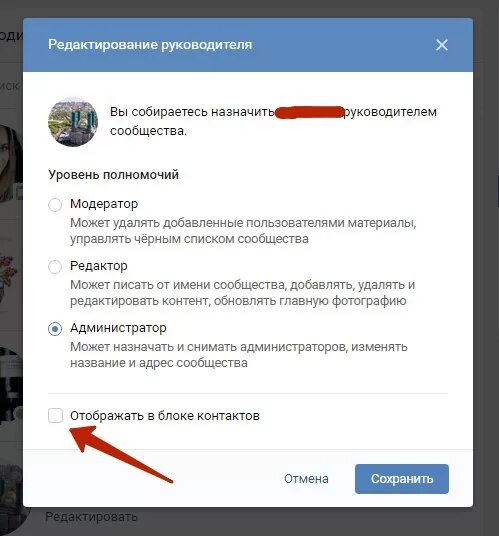Click the moderator permissions description text

243,231
